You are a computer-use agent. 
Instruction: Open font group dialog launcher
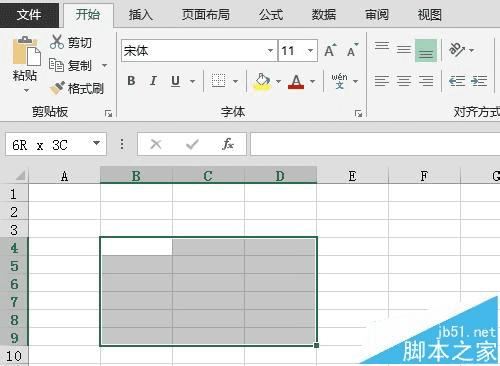(358, 114)
